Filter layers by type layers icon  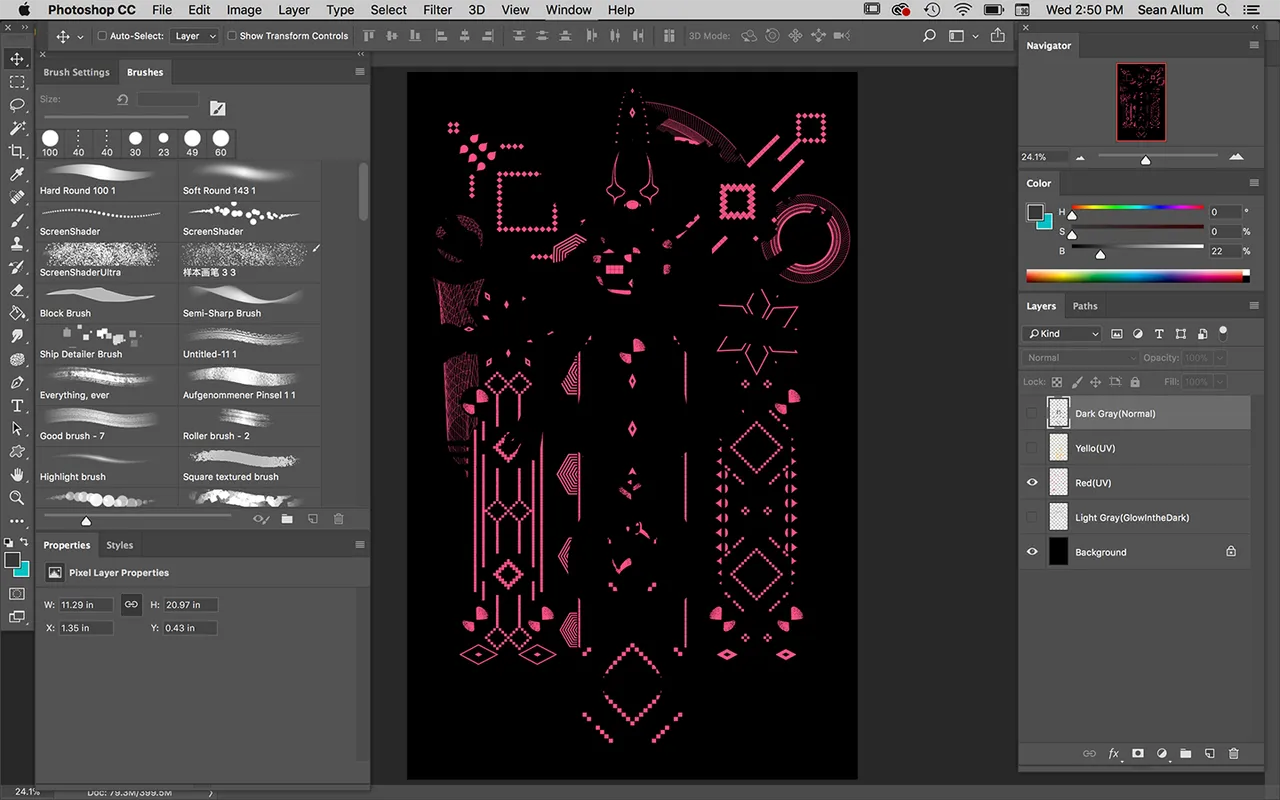point(1159,334)
